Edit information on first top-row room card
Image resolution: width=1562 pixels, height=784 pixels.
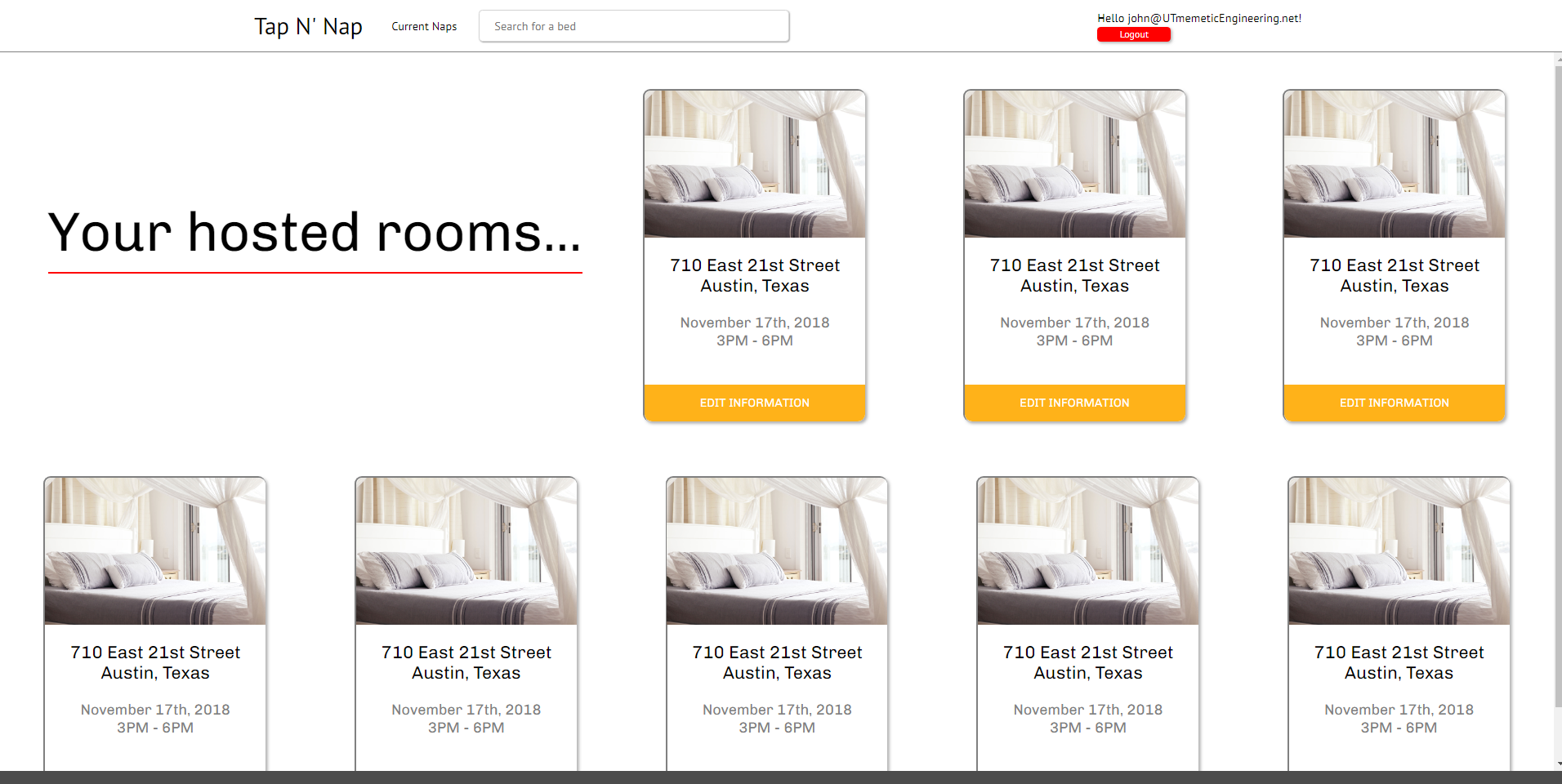[754, 403]
